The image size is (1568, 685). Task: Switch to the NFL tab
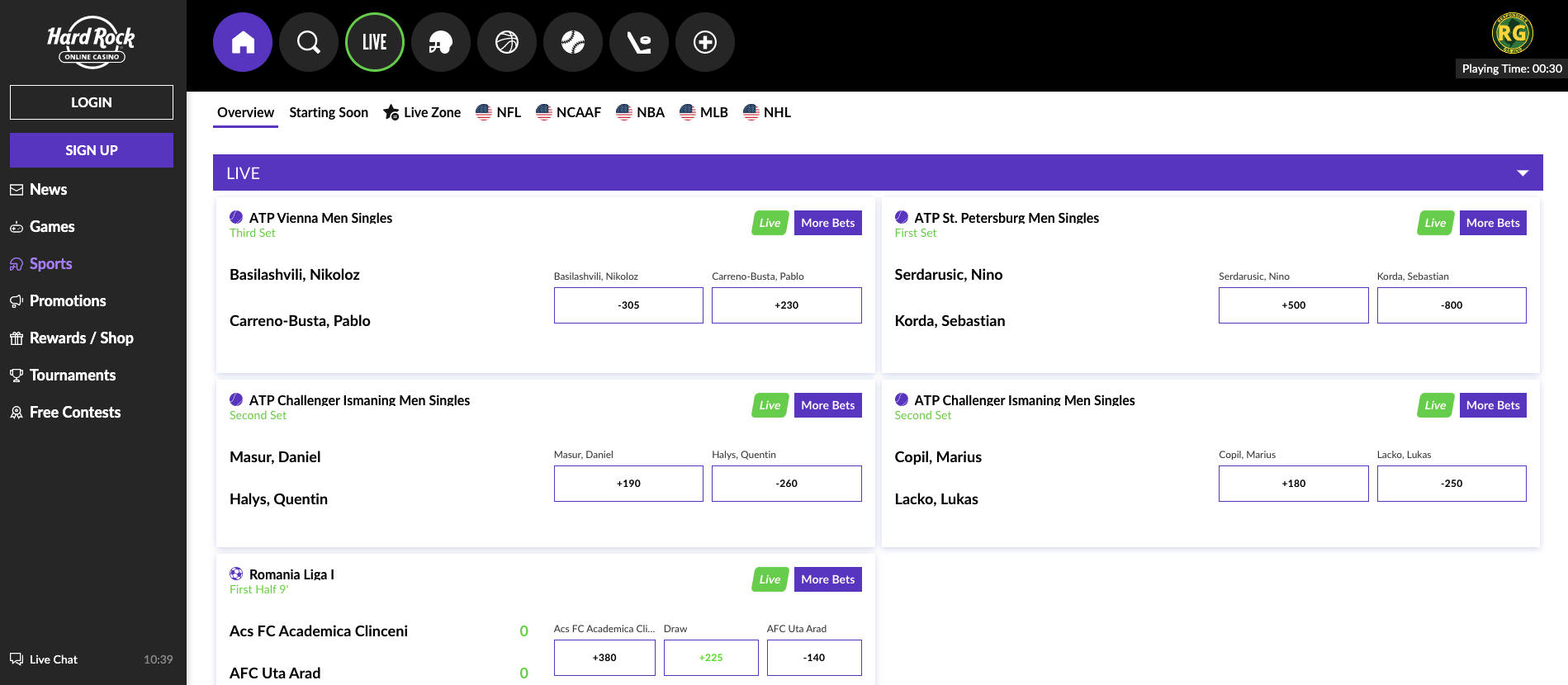pos(498,112)
